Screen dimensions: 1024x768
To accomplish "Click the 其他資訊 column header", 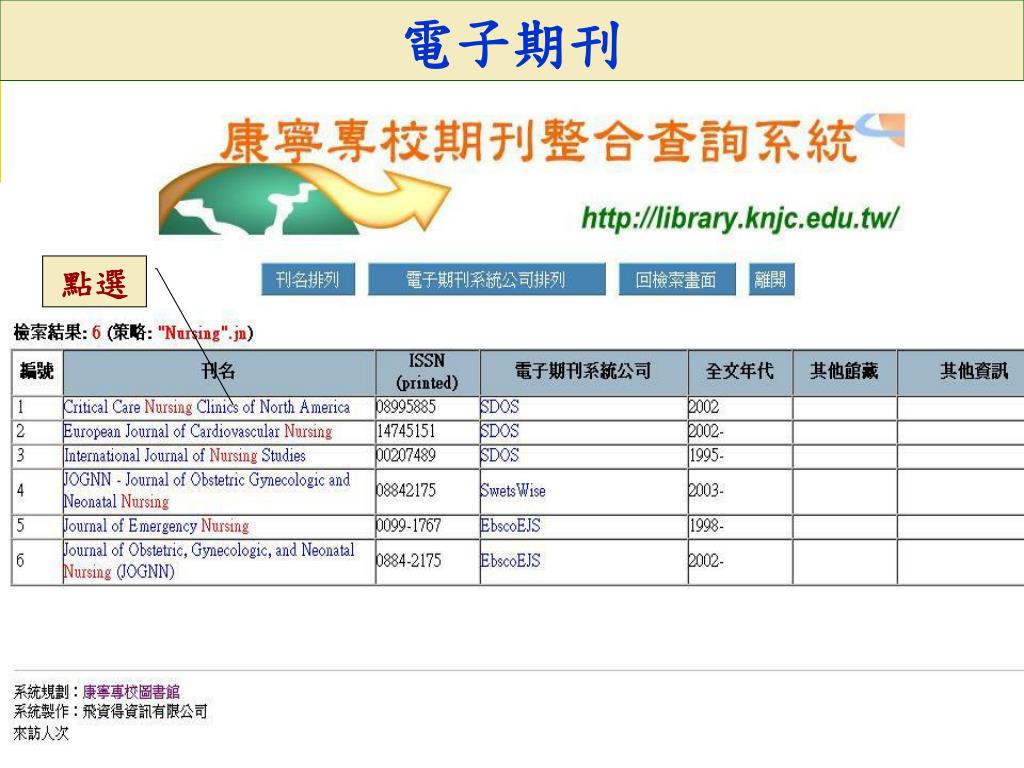I will (961, 372).
